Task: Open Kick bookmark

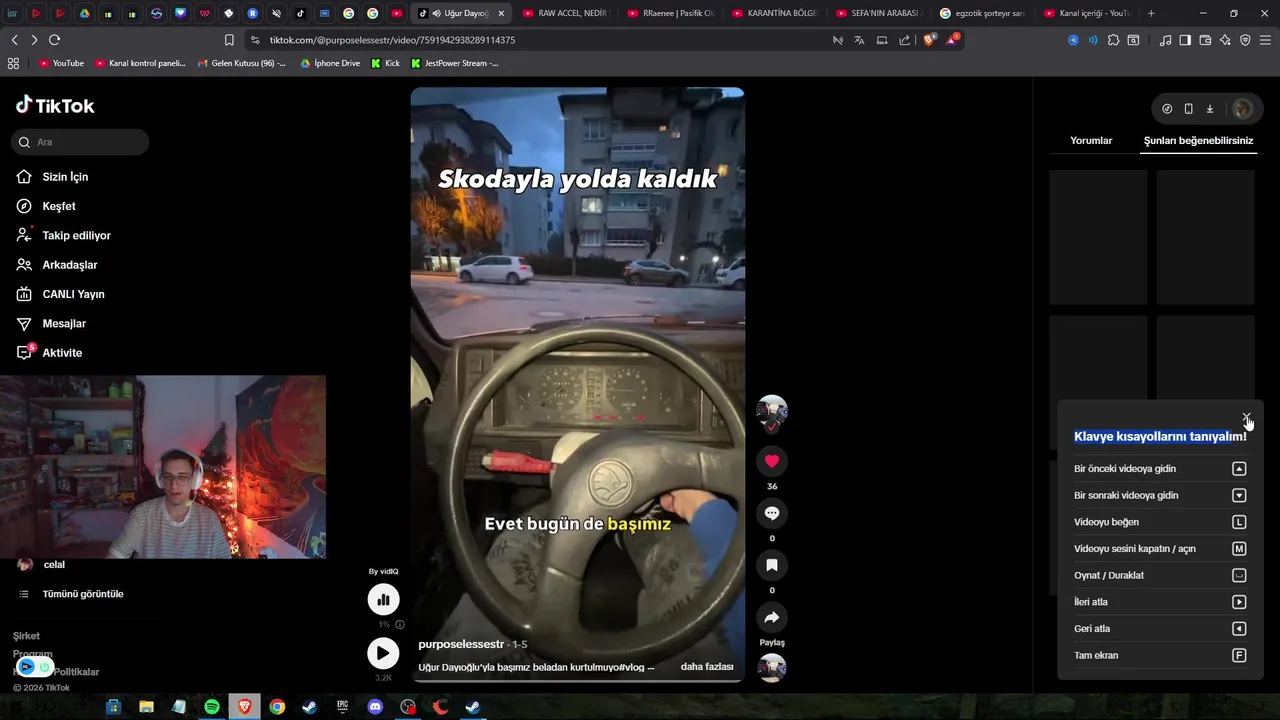Action: coord(385,63)
